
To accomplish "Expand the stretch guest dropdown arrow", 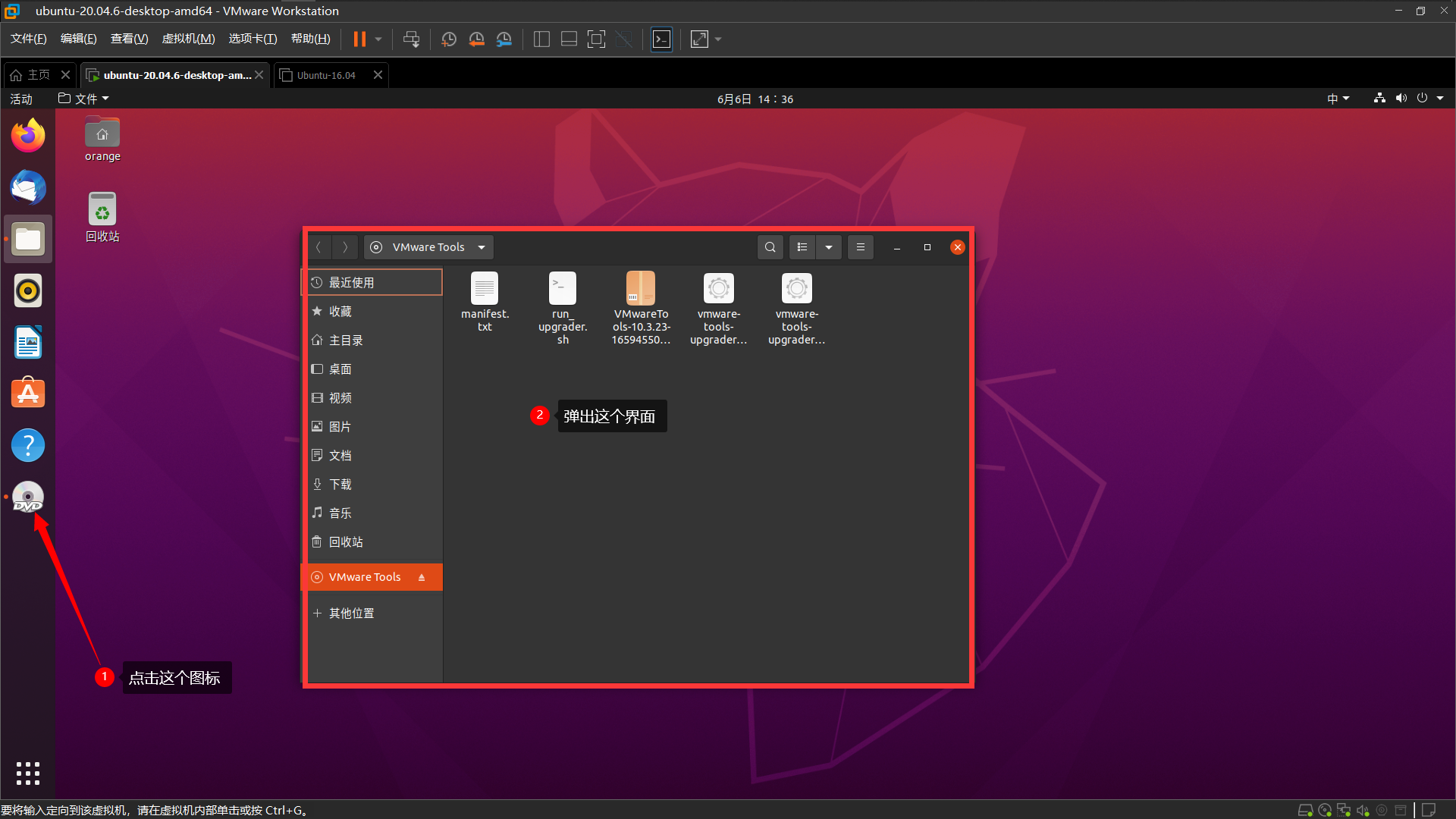I will coord(718,39).
